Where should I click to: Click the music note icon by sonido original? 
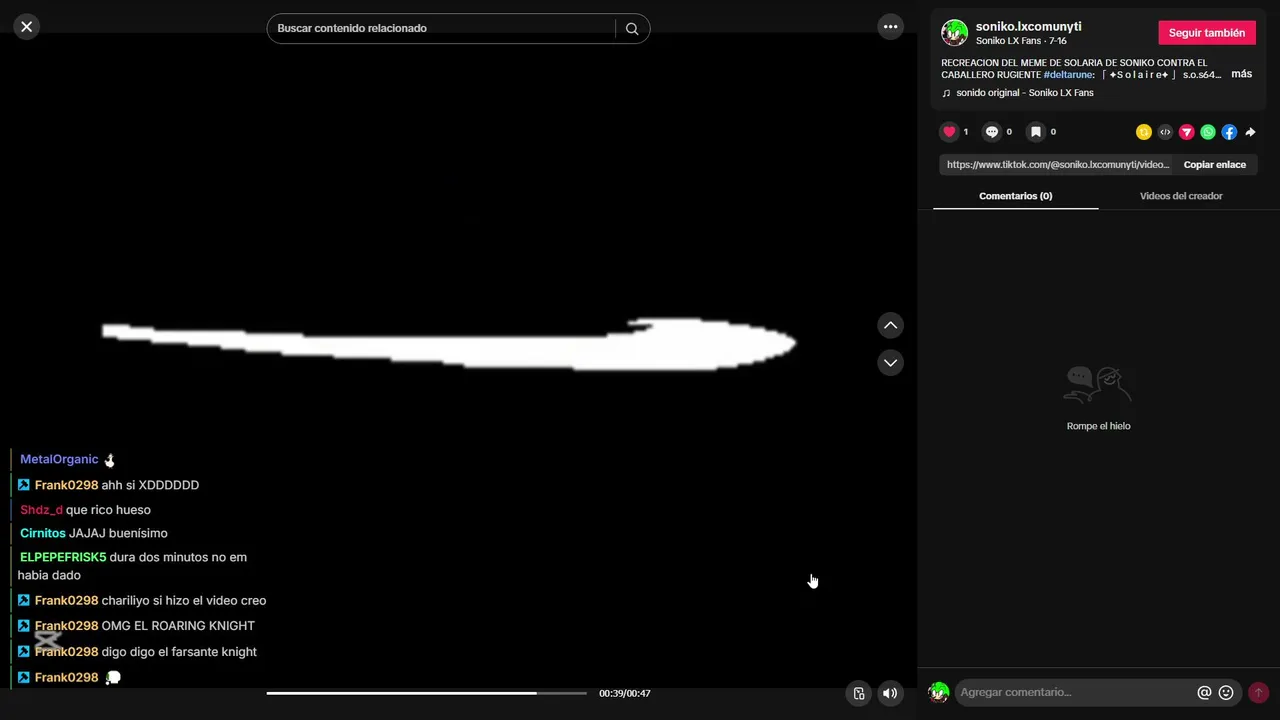click(946, 93)
